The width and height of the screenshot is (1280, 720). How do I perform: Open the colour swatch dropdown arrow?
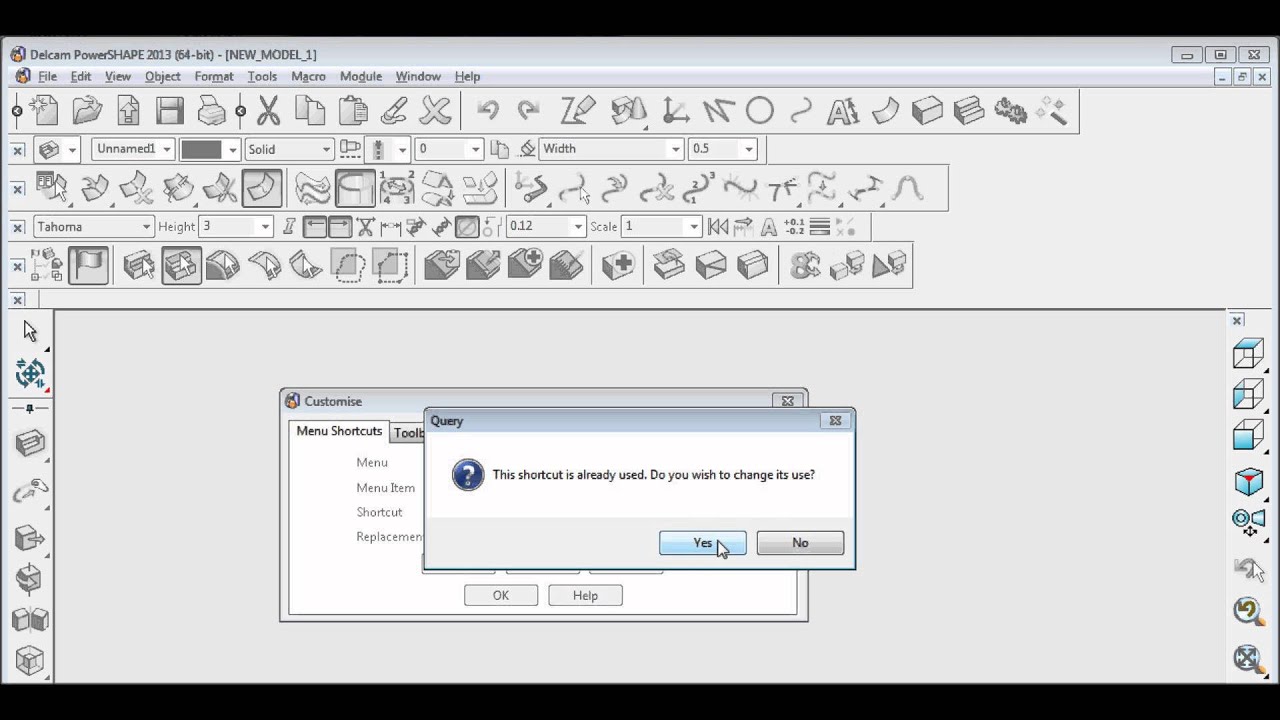(233, 149)
